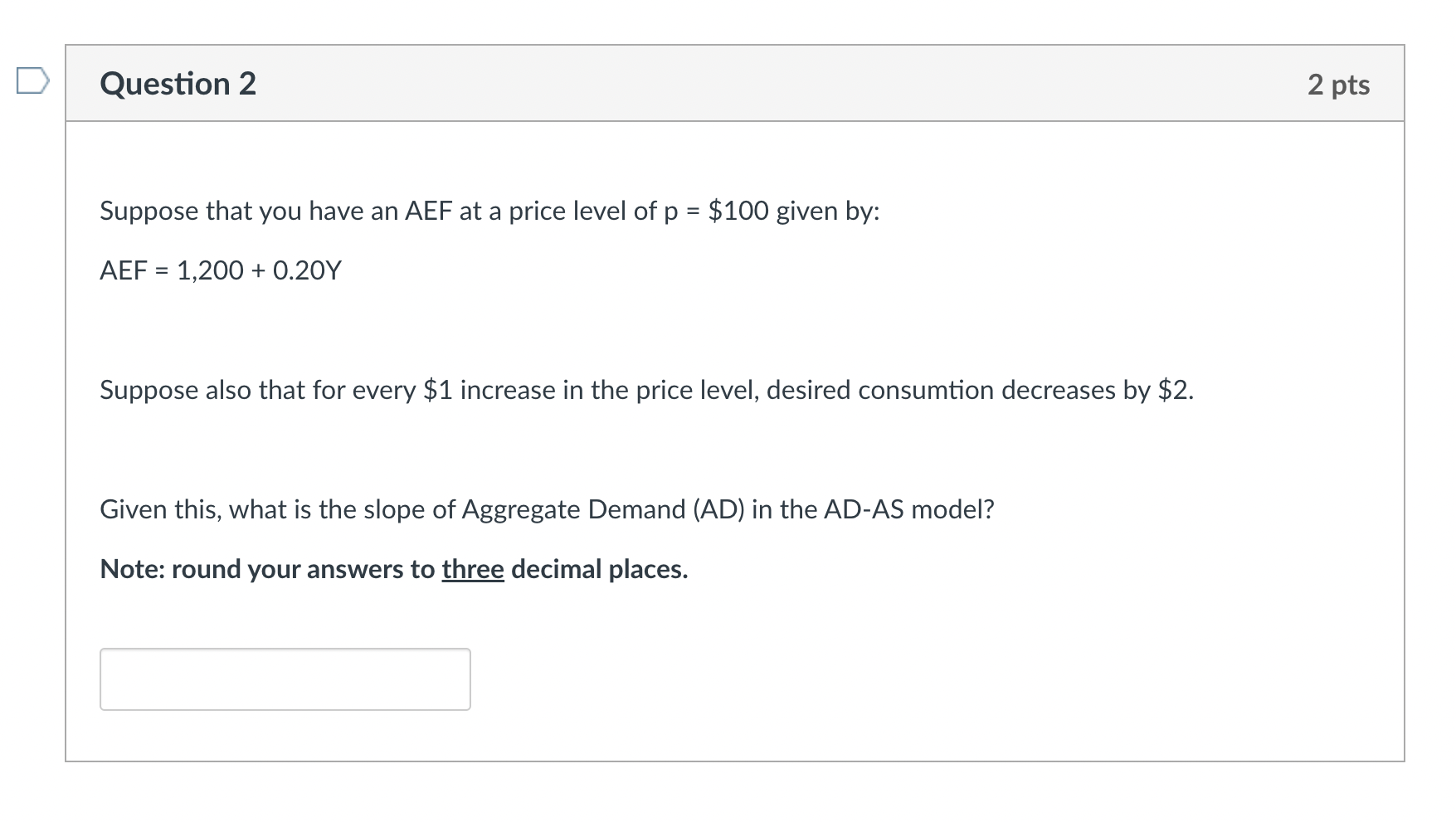Click the underlined word three

coord(472,569)
